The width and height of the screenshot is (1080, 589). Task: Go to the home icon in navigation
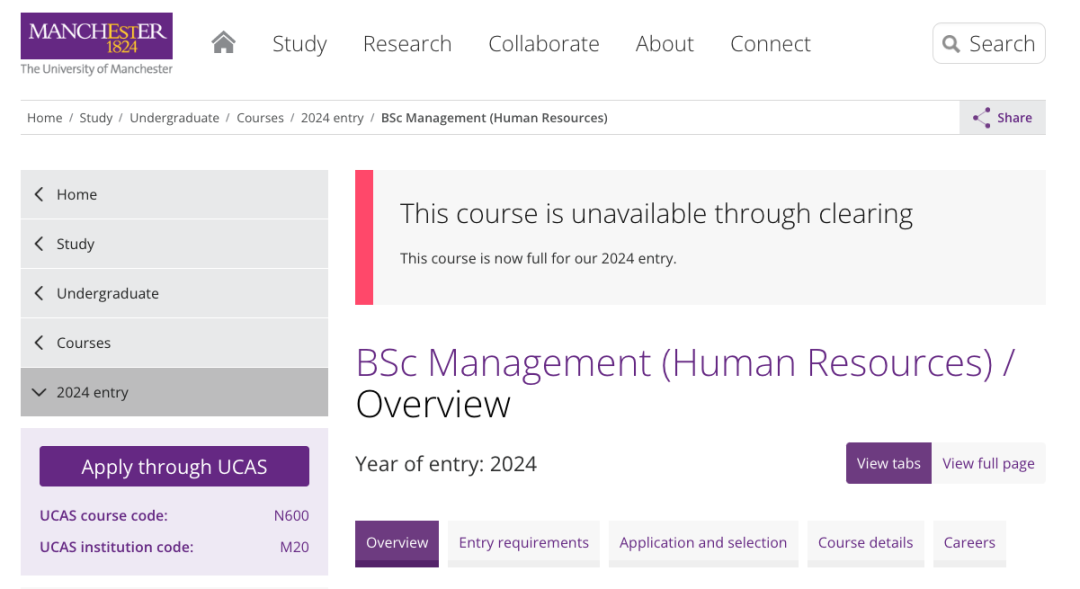tap(223, 43)
